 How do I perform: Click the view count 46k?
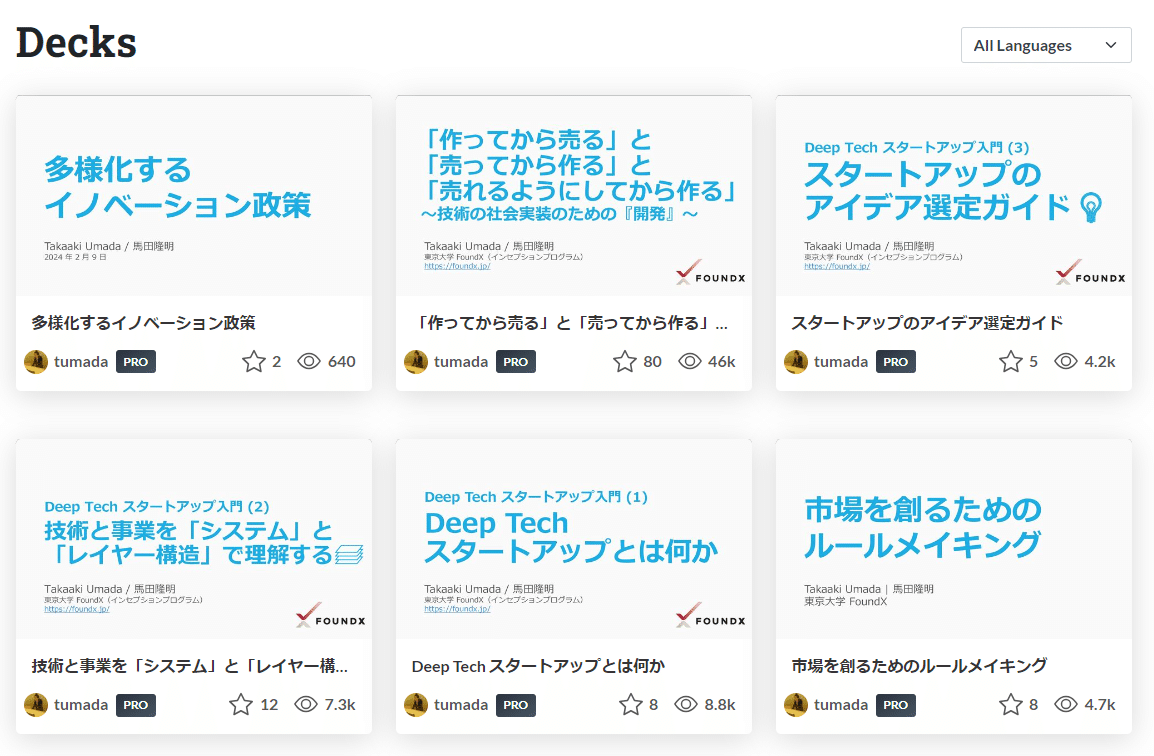click(721, 361)
